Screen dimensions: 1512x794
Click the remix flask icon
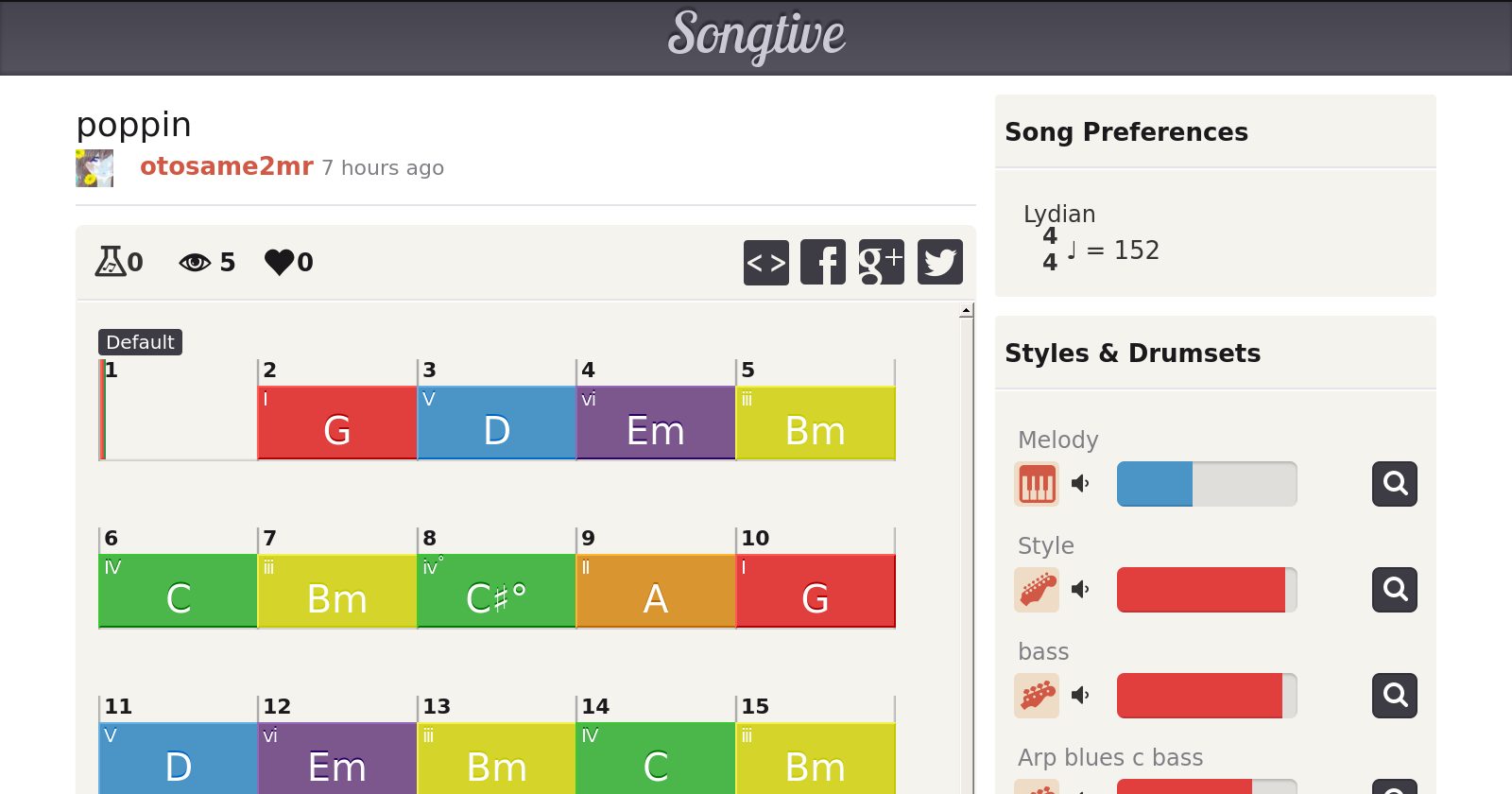[111, 261]
